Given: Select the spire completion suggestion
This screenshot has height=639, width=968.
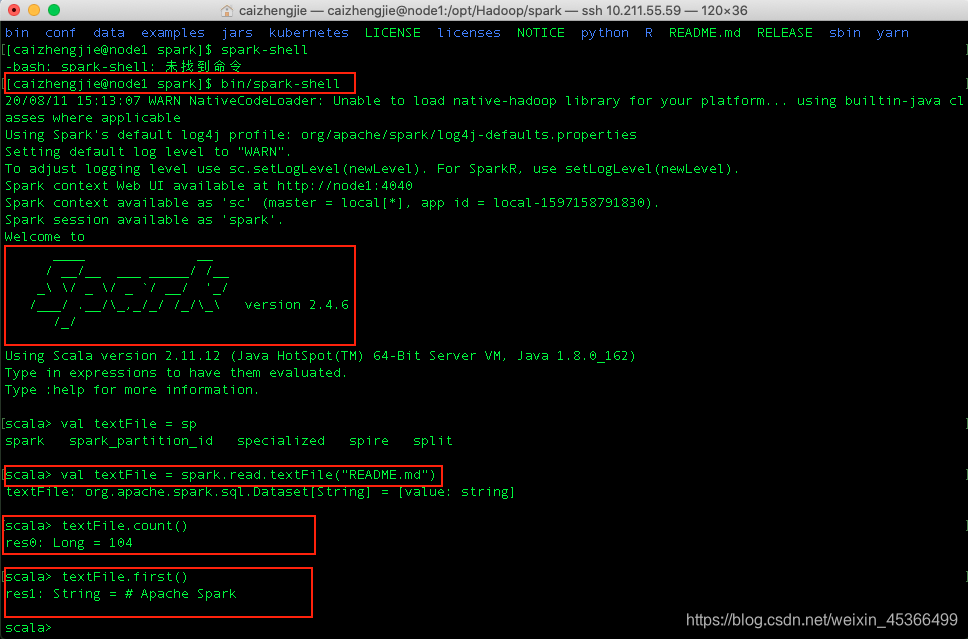Looking at the screenshot, I should pyautogui.click(x=368, y=440).
